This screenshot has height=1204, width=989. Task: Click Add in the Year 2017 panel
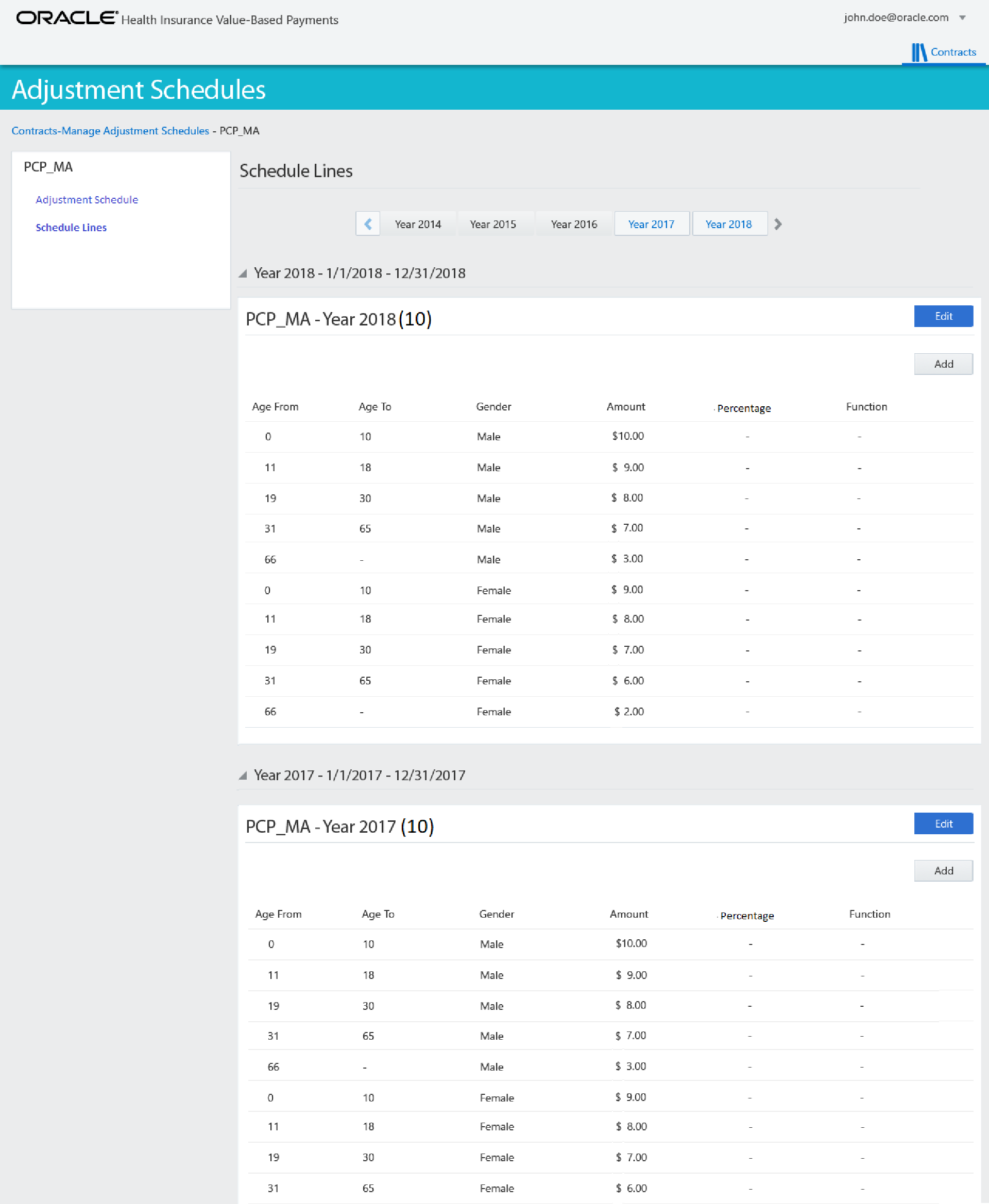pos(943,870)
